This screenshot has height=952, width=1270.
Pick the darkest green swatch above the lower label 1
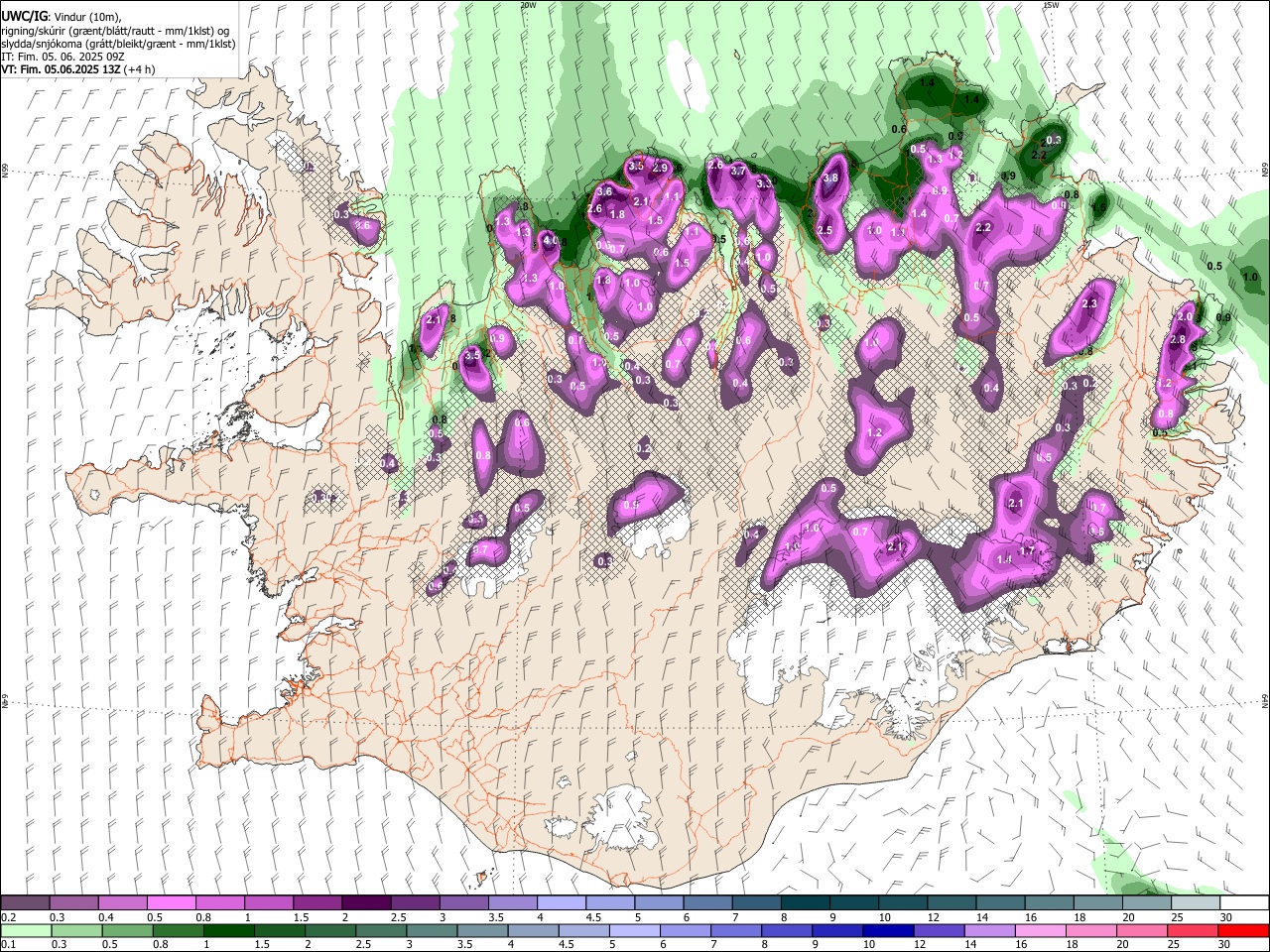tap(229, 930)
